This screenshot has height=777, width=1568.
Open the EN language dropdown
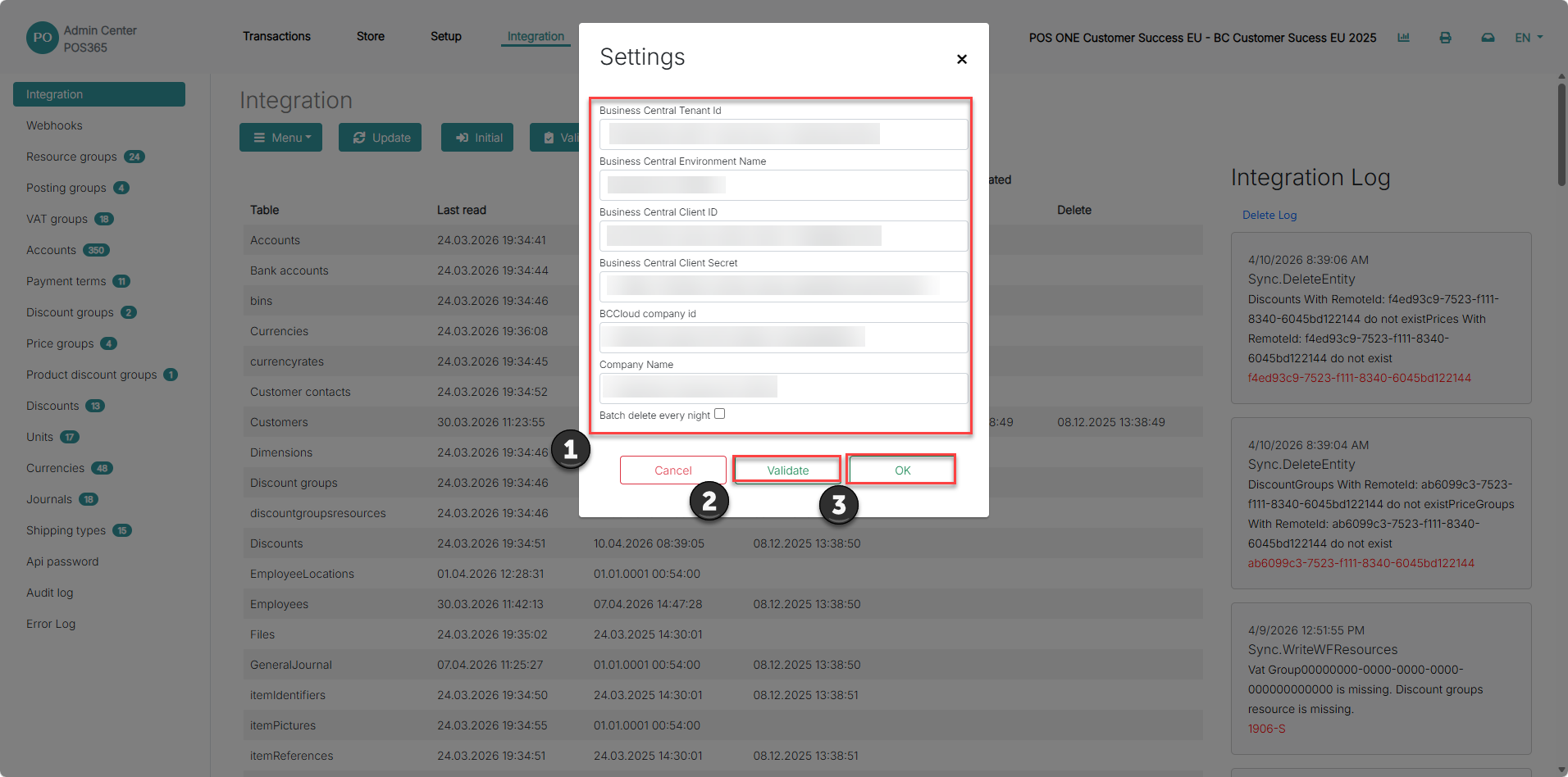coord(1529,38)
